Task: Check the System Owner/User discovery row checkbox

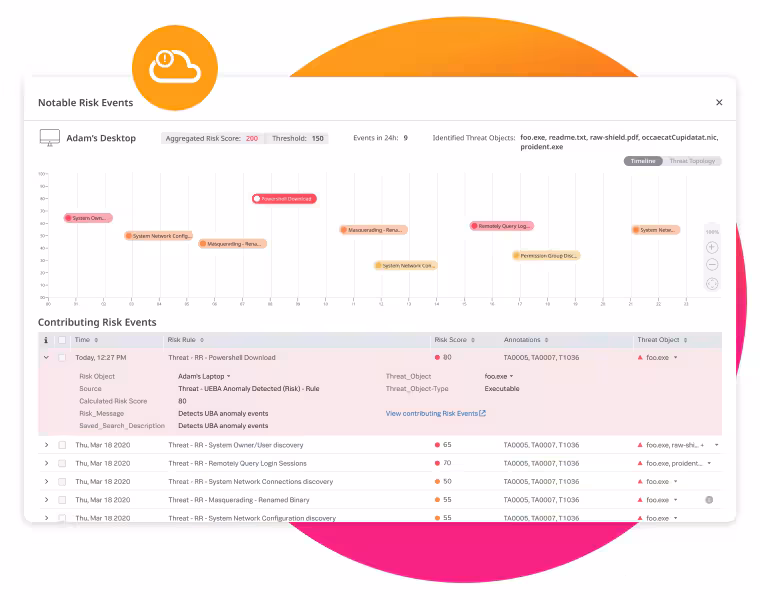Action: [x=62, y=445]
